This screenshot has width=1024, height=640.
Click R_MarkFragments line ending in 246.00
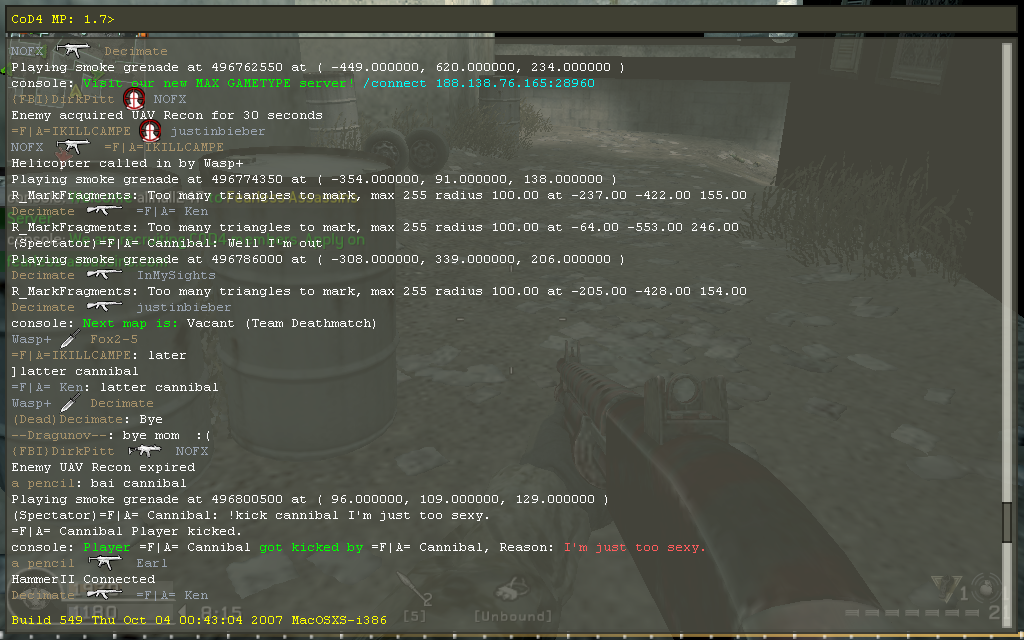(375, 227)
